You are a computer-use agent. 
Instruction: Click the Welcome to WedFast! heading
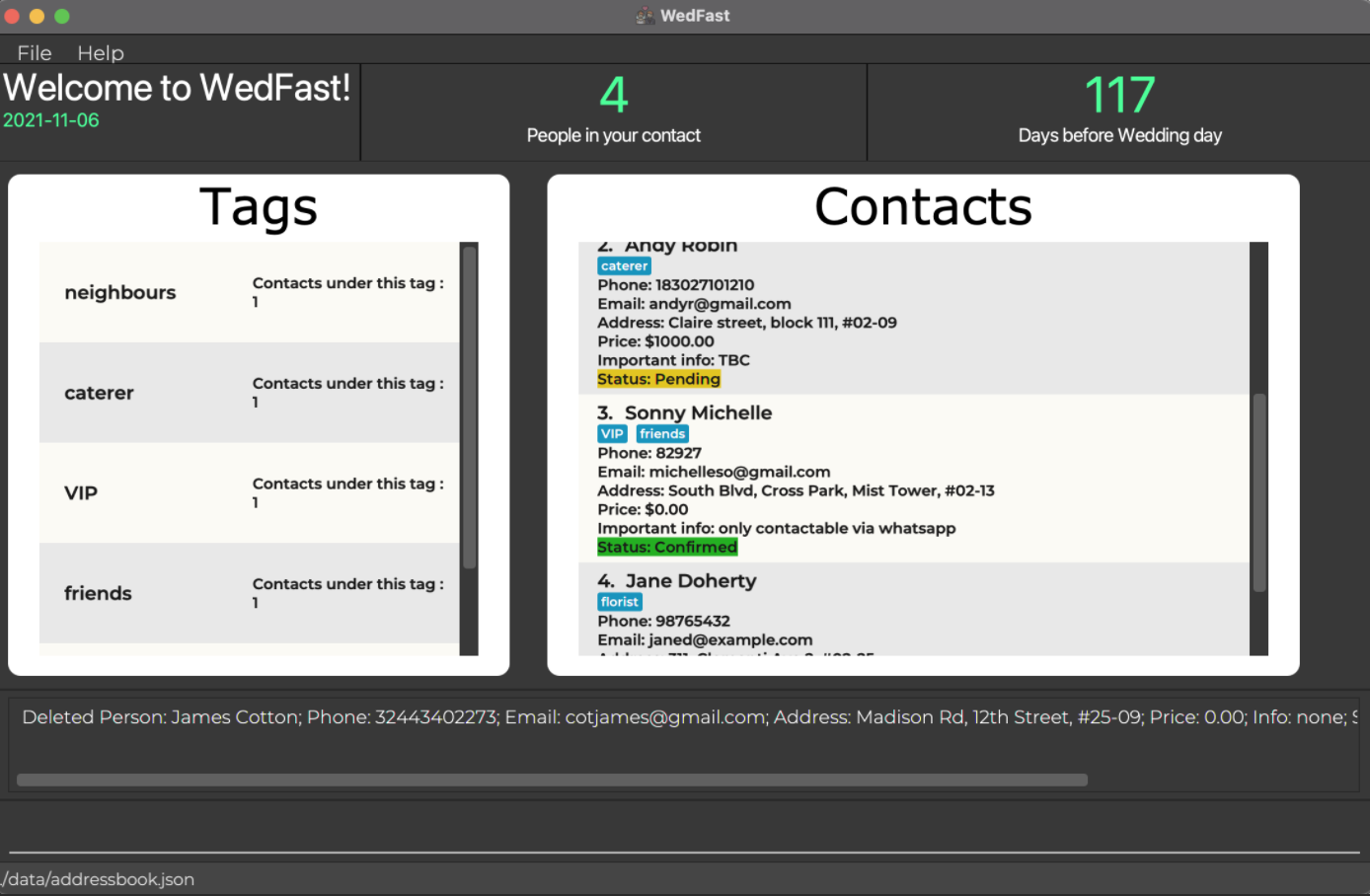[x=177, y=88]
